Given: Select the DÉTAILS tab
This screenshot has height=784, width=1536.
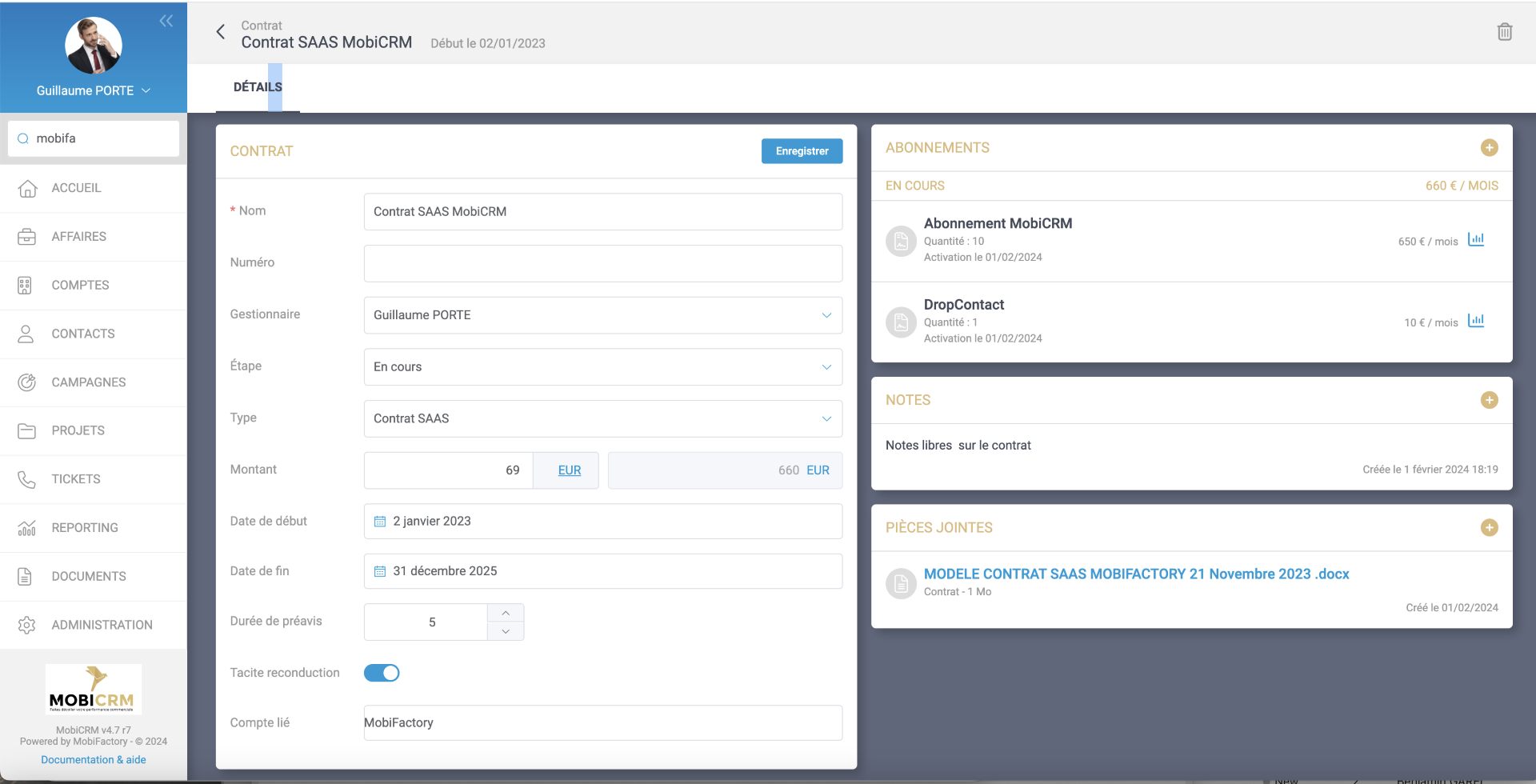Looking at the screenshot, I should pyautogui.click(x=258, y=87).
